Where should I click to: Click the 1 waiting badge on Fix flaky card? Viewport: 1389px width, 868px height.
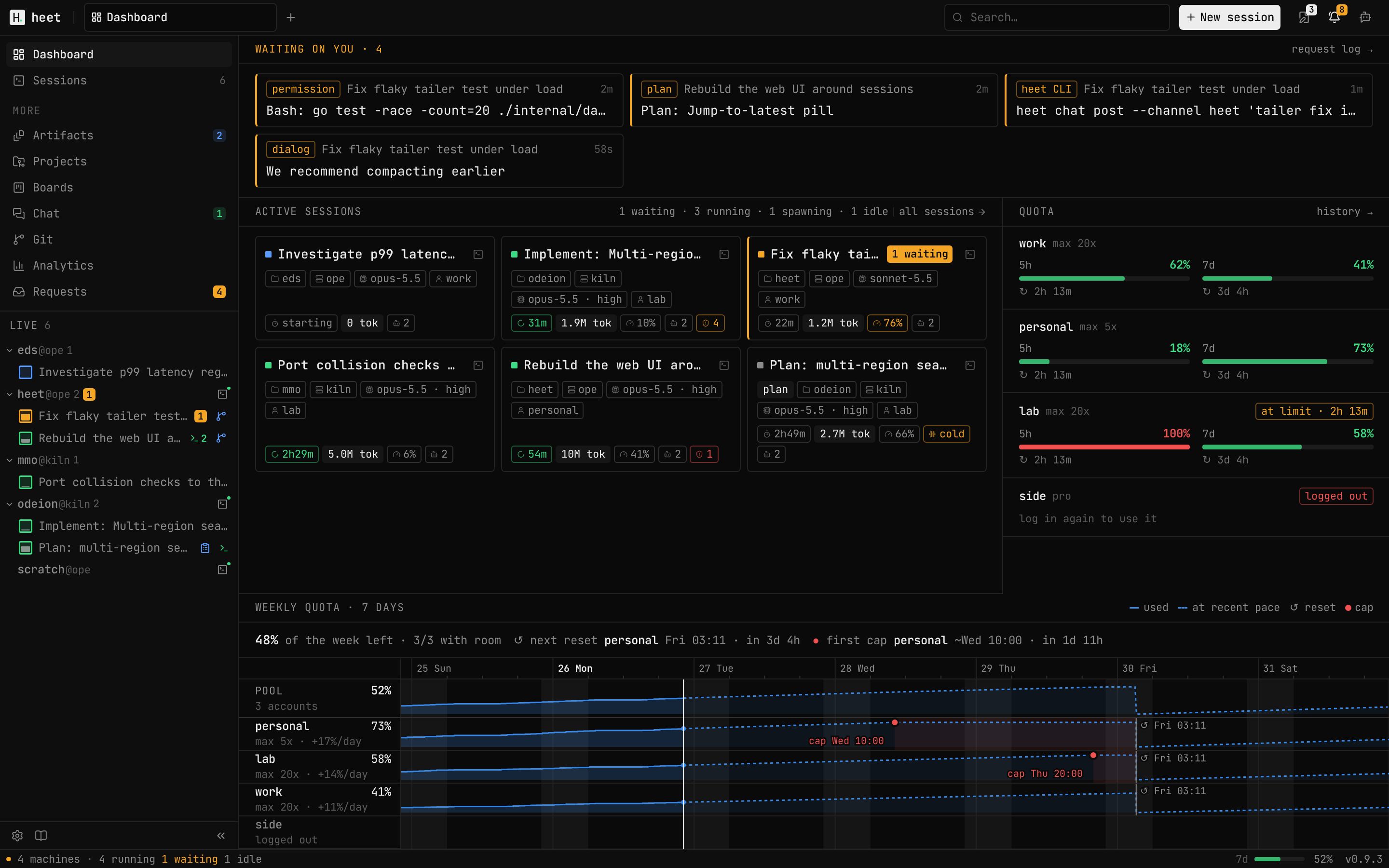pos(920,254)
